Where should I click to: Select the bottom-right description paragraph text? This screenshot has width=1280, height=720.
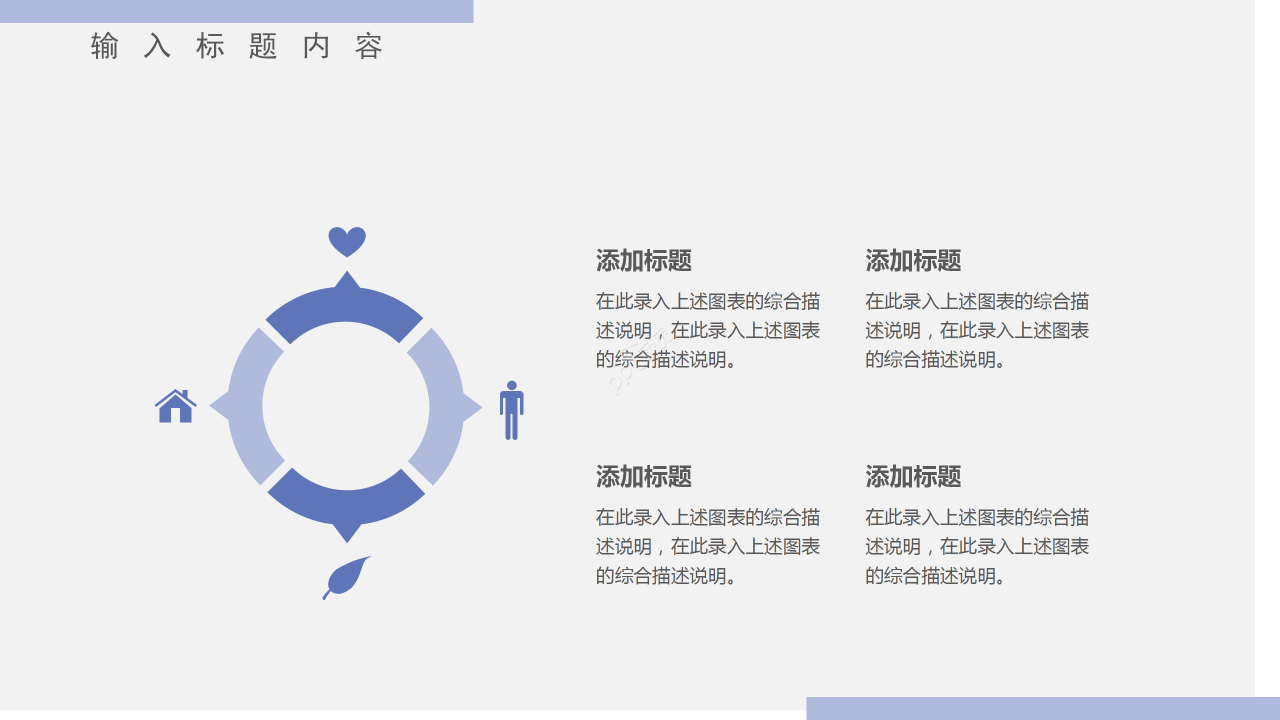click(x=976, y=547)
